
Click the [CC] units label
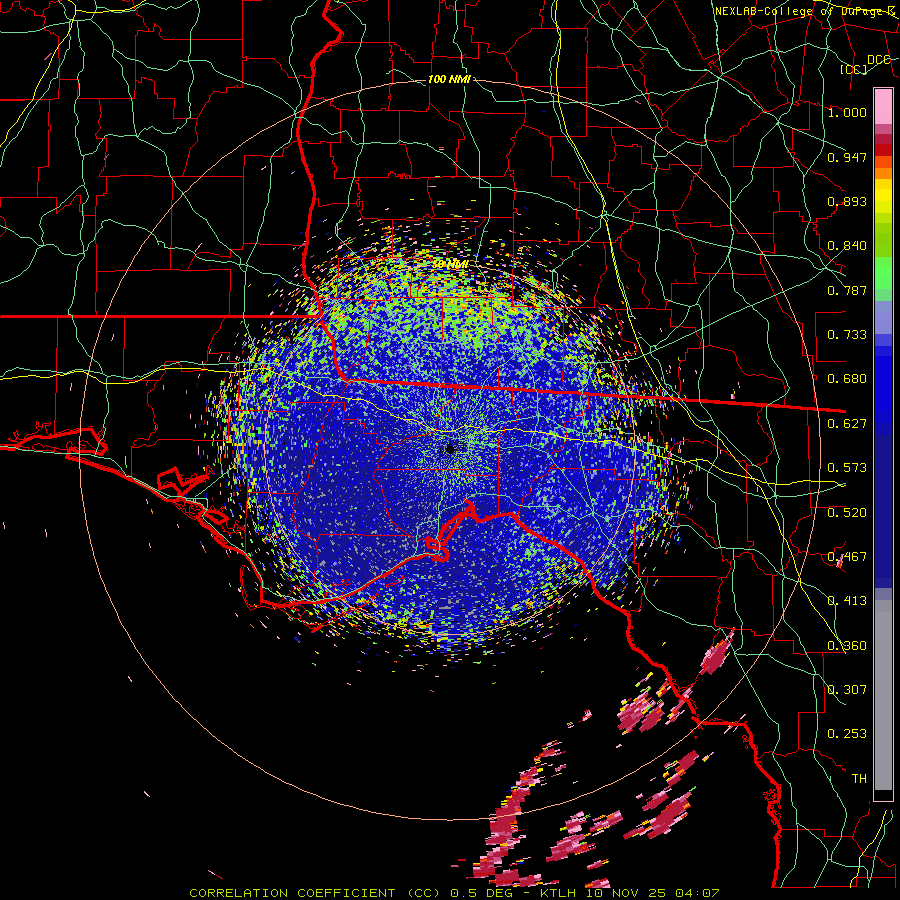854,69
